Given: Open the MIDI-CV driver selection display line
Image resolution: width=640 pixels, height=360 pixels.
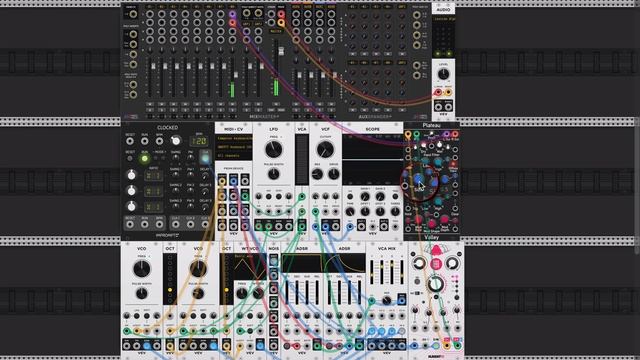Looking at the screenshot, I should (x=234, y=138).
